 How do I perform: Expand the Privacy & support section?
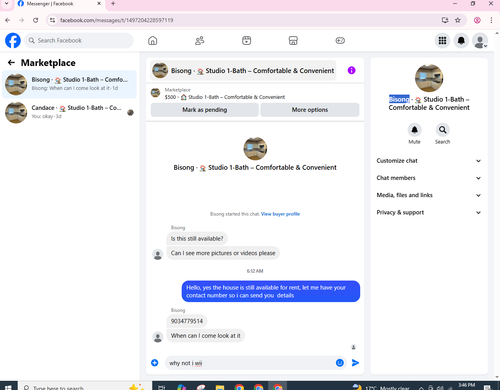(429, 213)
